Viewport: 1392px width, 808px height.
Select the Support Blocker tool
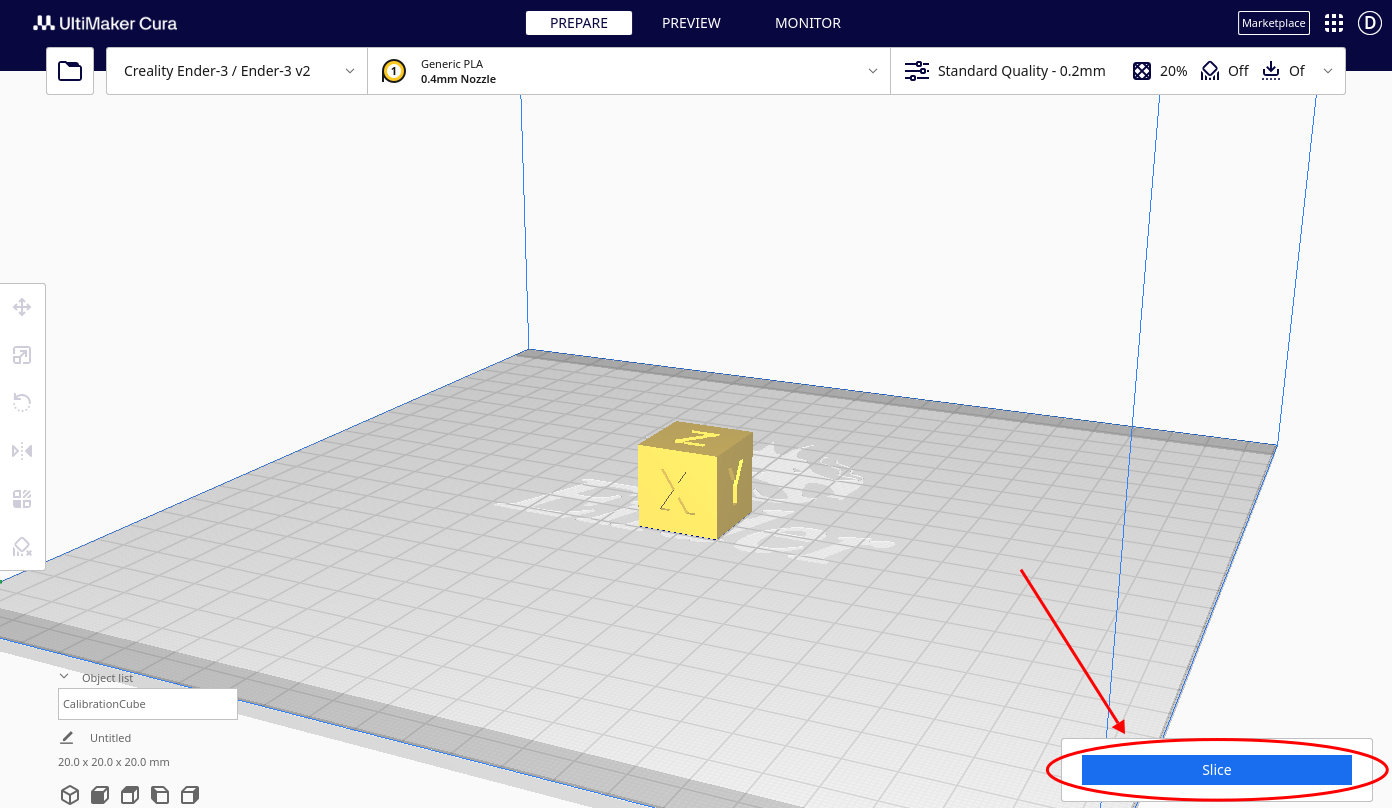(22, 546)
